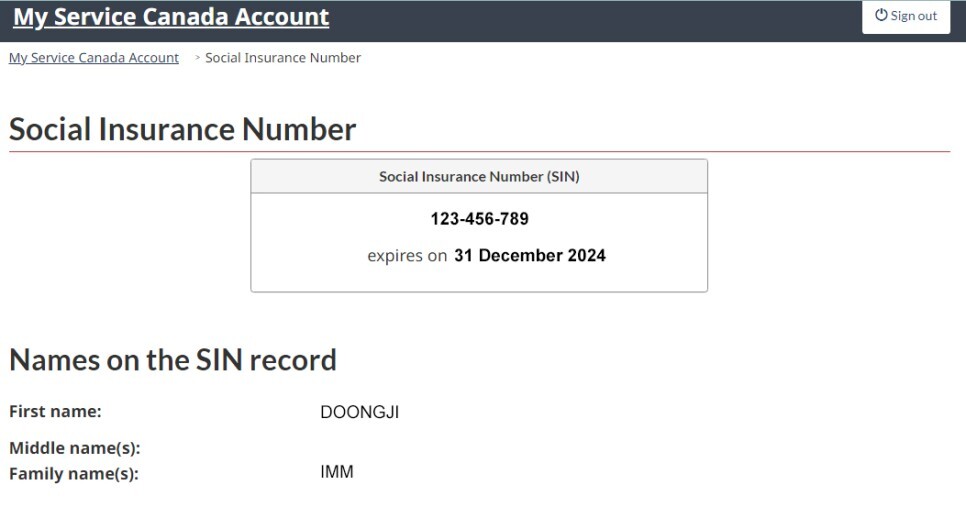Click the Social Insurance Number page heading
The width and height of the screenshot is (966, 507).
(182, 129)
